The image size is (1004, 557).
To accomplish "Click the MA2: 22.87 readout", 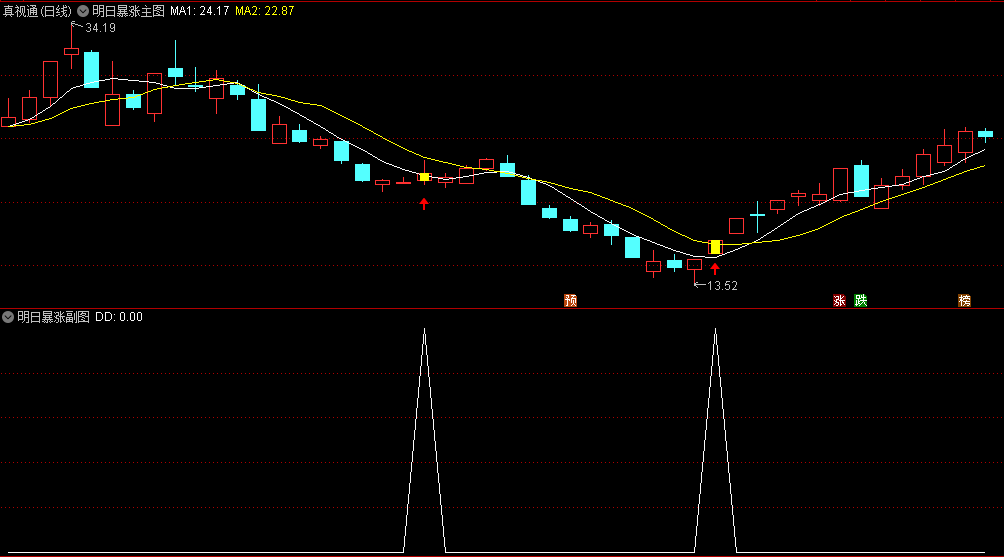I will tap(264, 11).
